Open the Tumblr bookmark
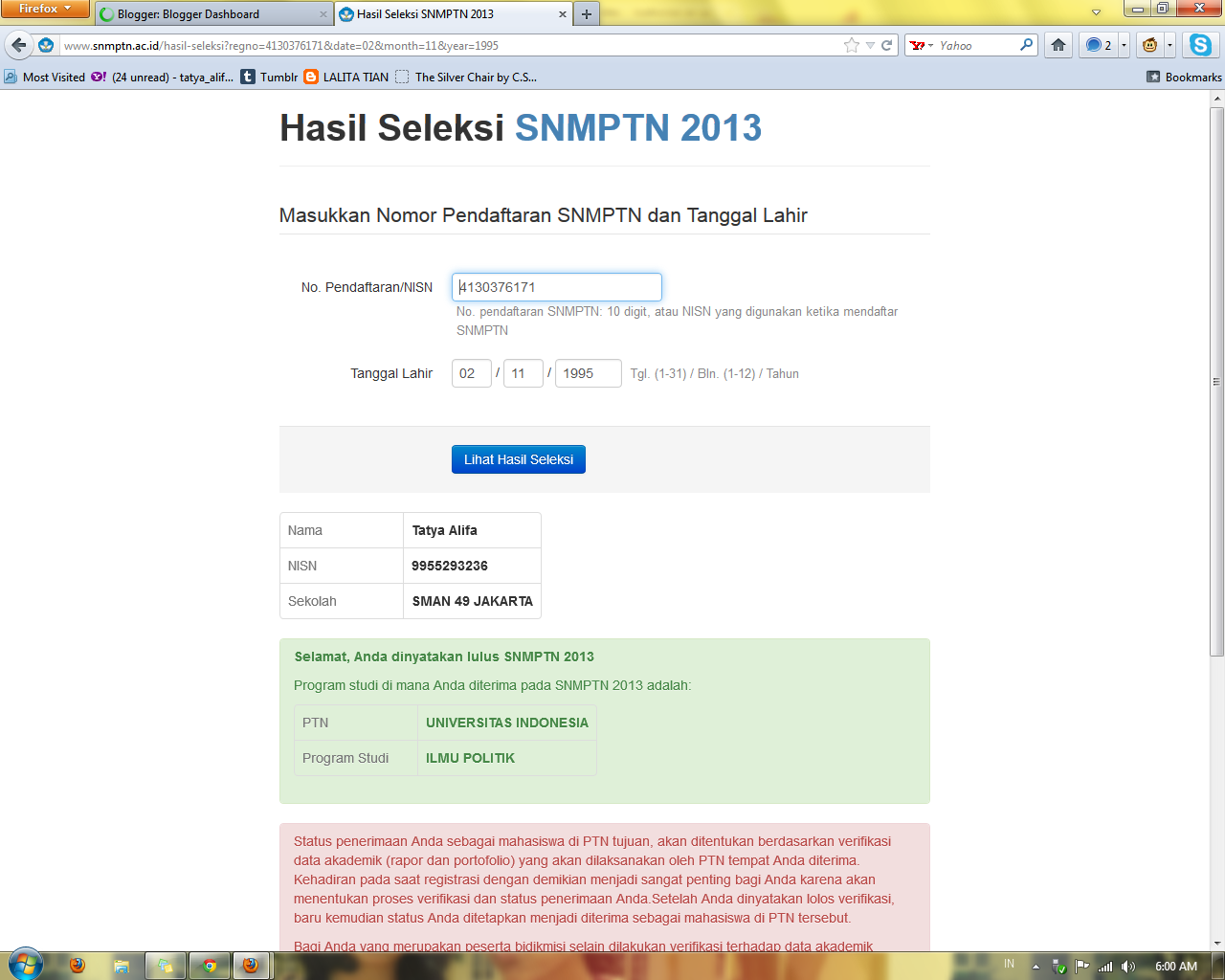Image resolution: width=1225 pixels, height=980 pixels. 270,78
